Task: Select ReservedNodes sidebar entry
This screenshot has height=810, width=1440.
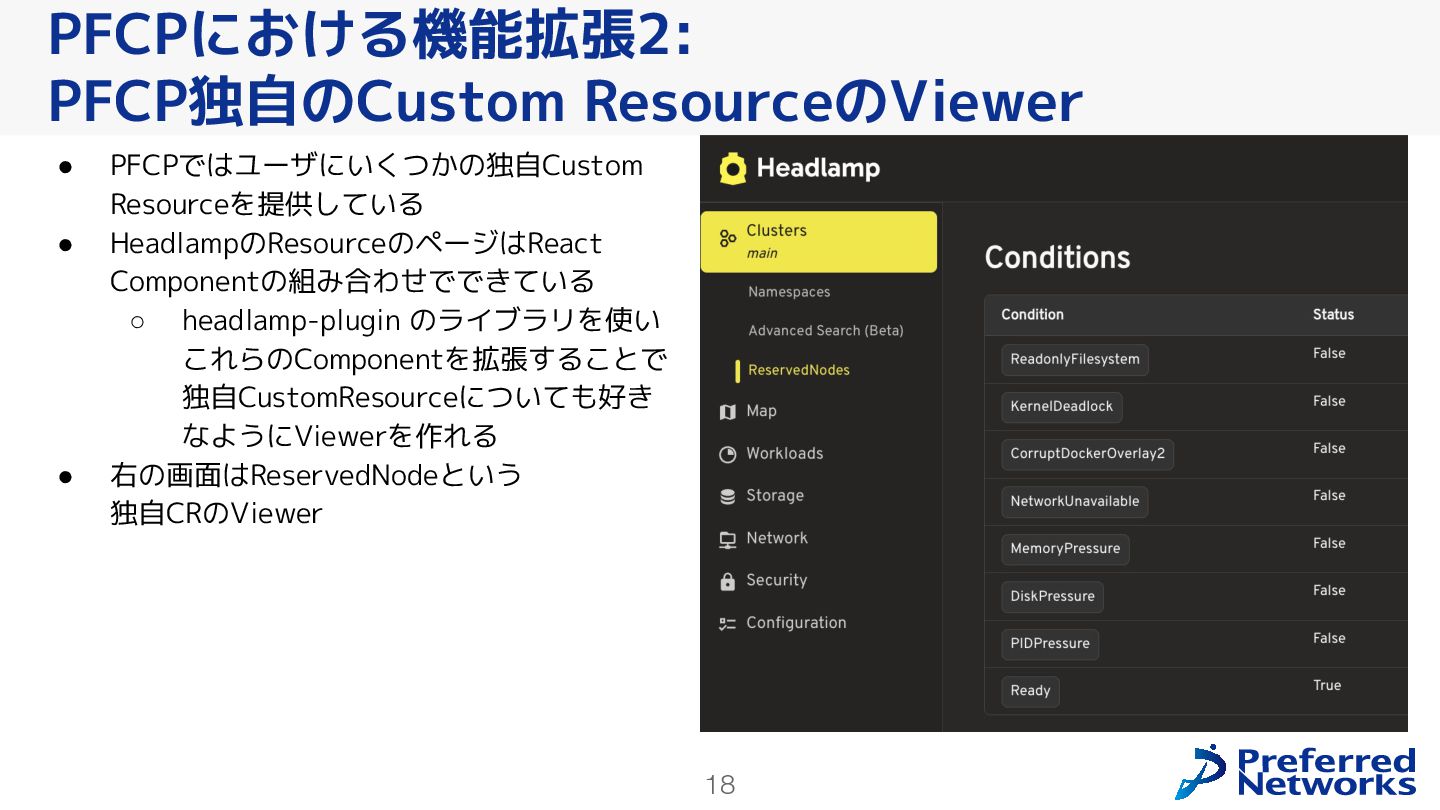Action: click(x=799, y=370)
